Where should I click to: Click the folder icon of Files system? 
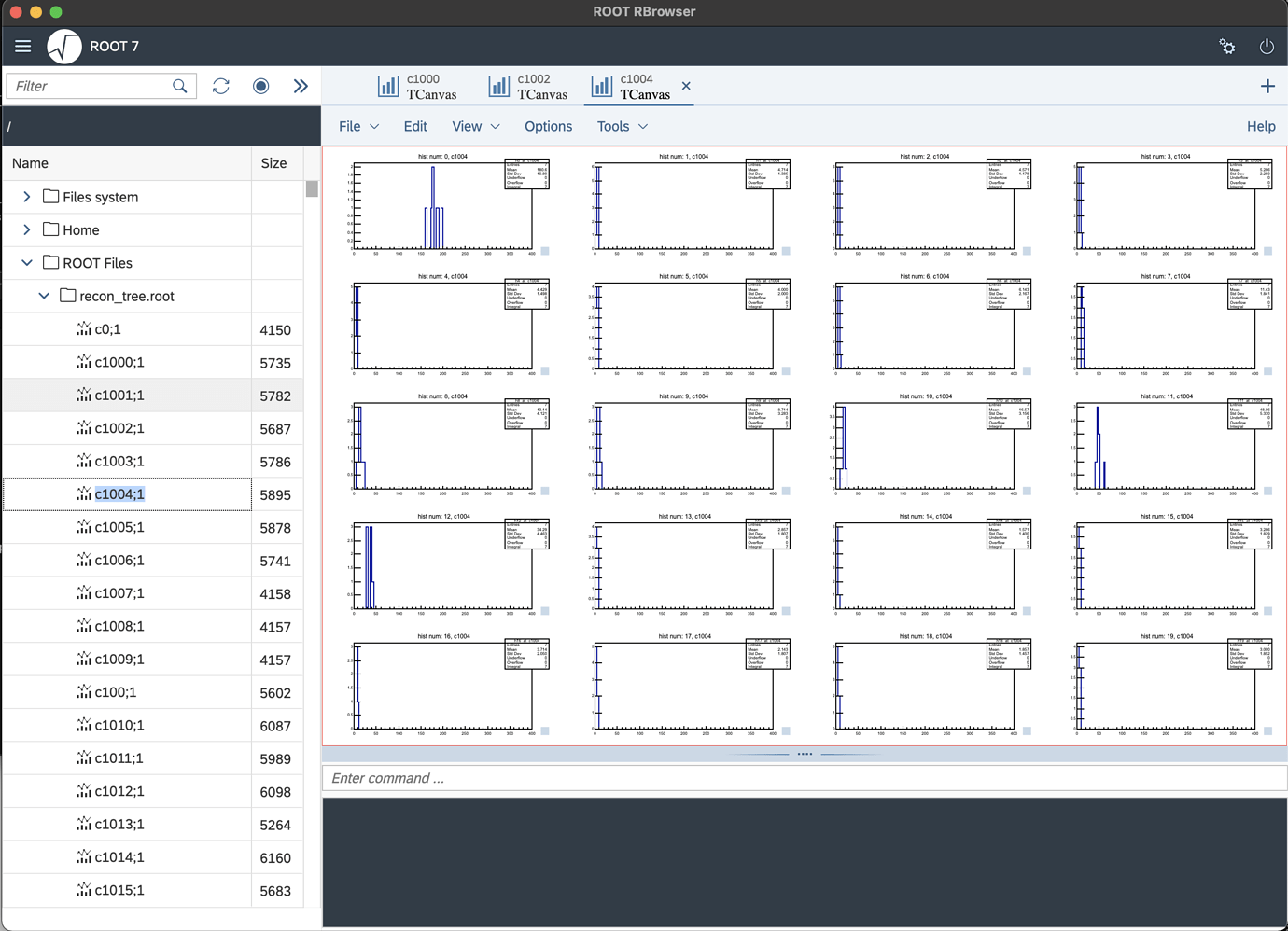point(51,196)
